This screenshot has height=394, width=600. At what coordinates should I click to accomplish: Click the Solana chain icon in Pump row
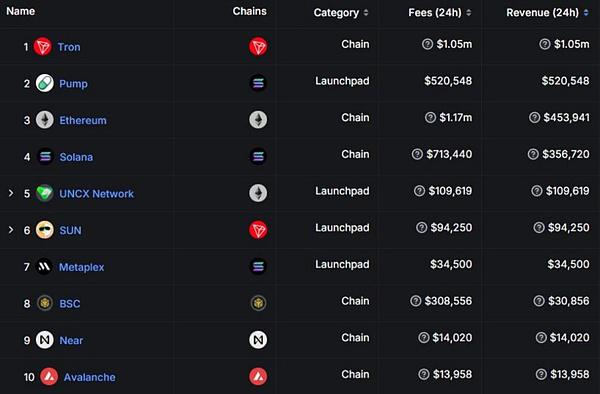pyautogui.click(x=258, y=83)
